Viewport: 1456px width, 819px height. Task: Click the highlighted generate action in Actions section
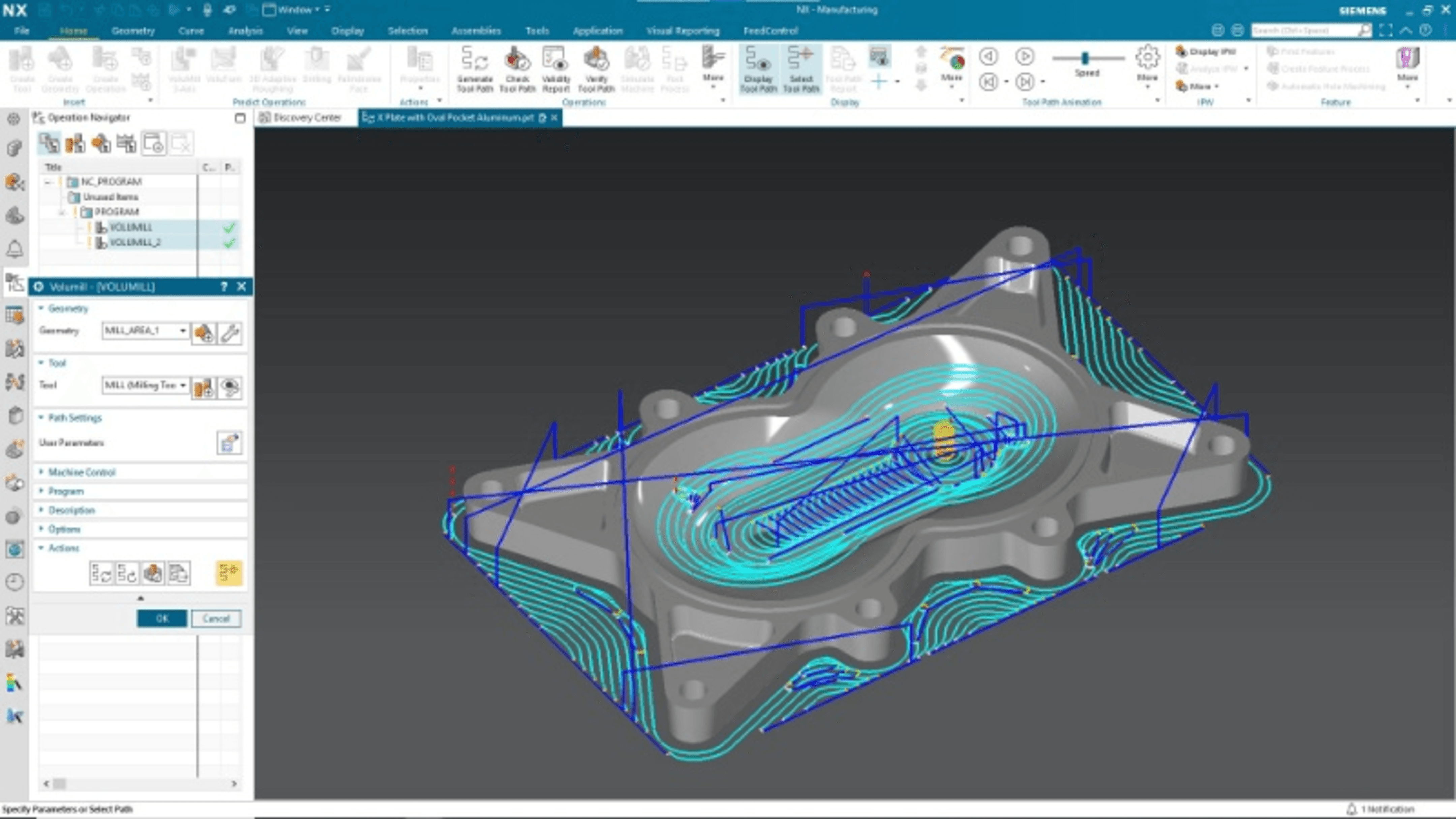(229, 573)
